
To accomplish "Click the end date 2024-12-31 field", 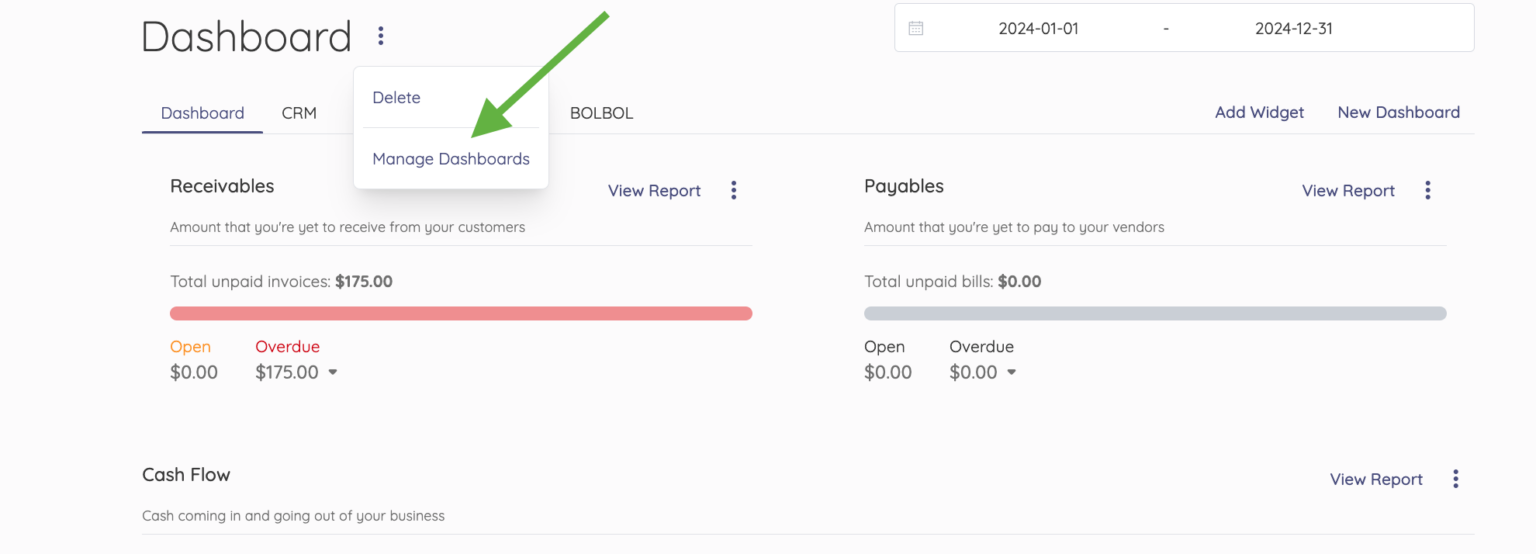I will [1294, 28].
